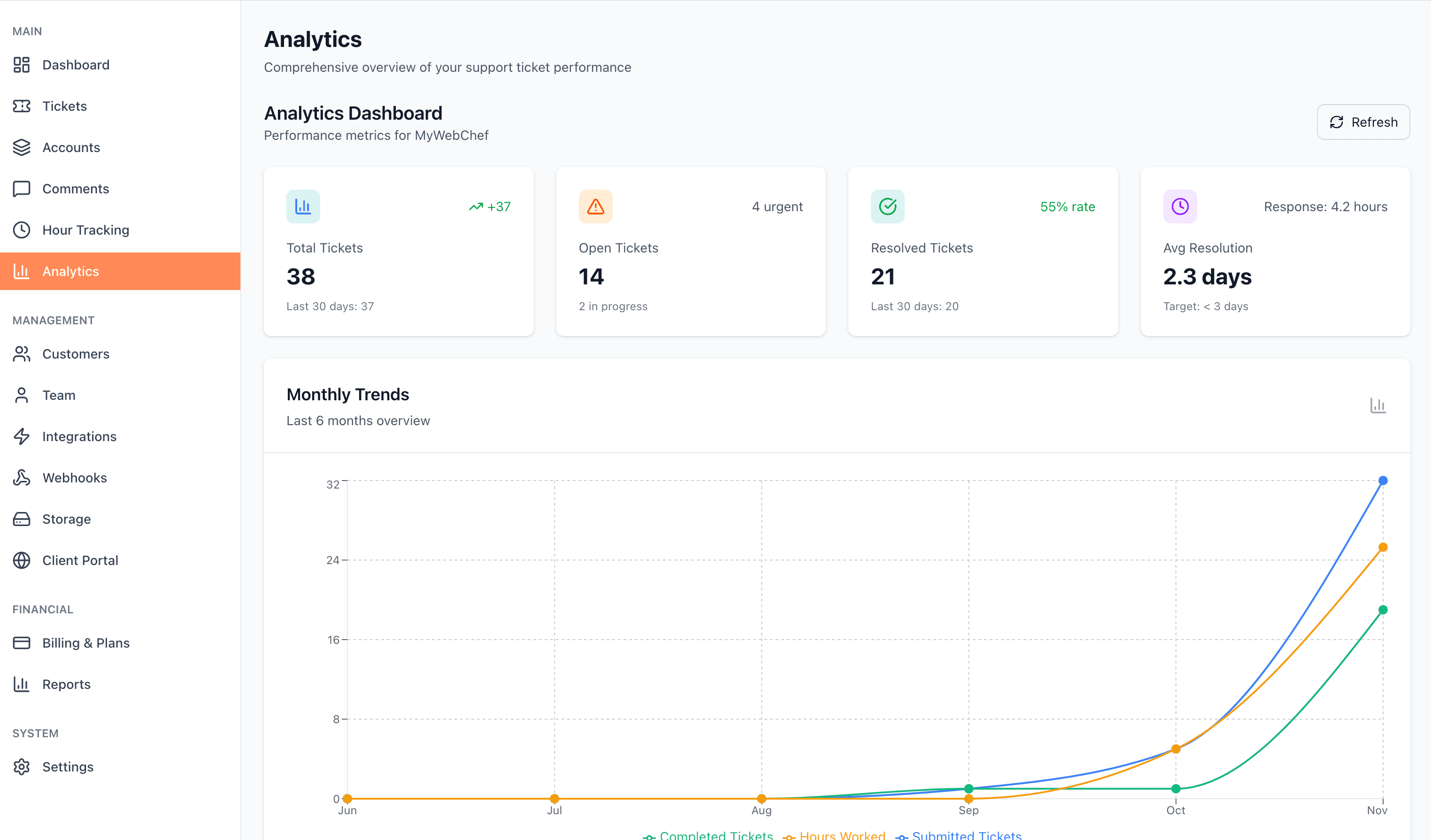This screenshot has height=840, width=1431.
Task: Open Billing & Plans
Action: coord(86,642)
